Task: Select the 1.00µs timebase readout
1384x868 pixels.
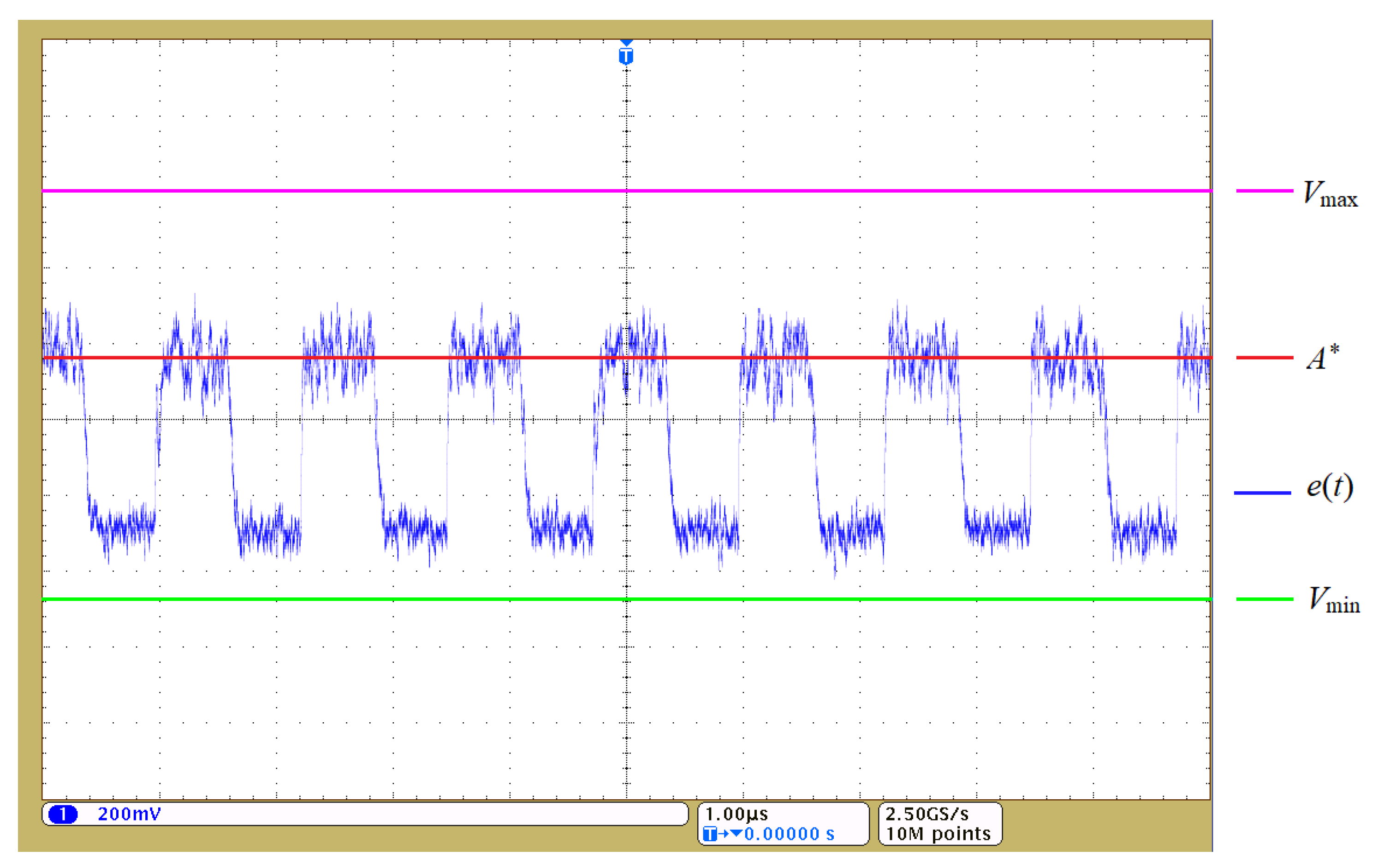Action: (736, 814)
